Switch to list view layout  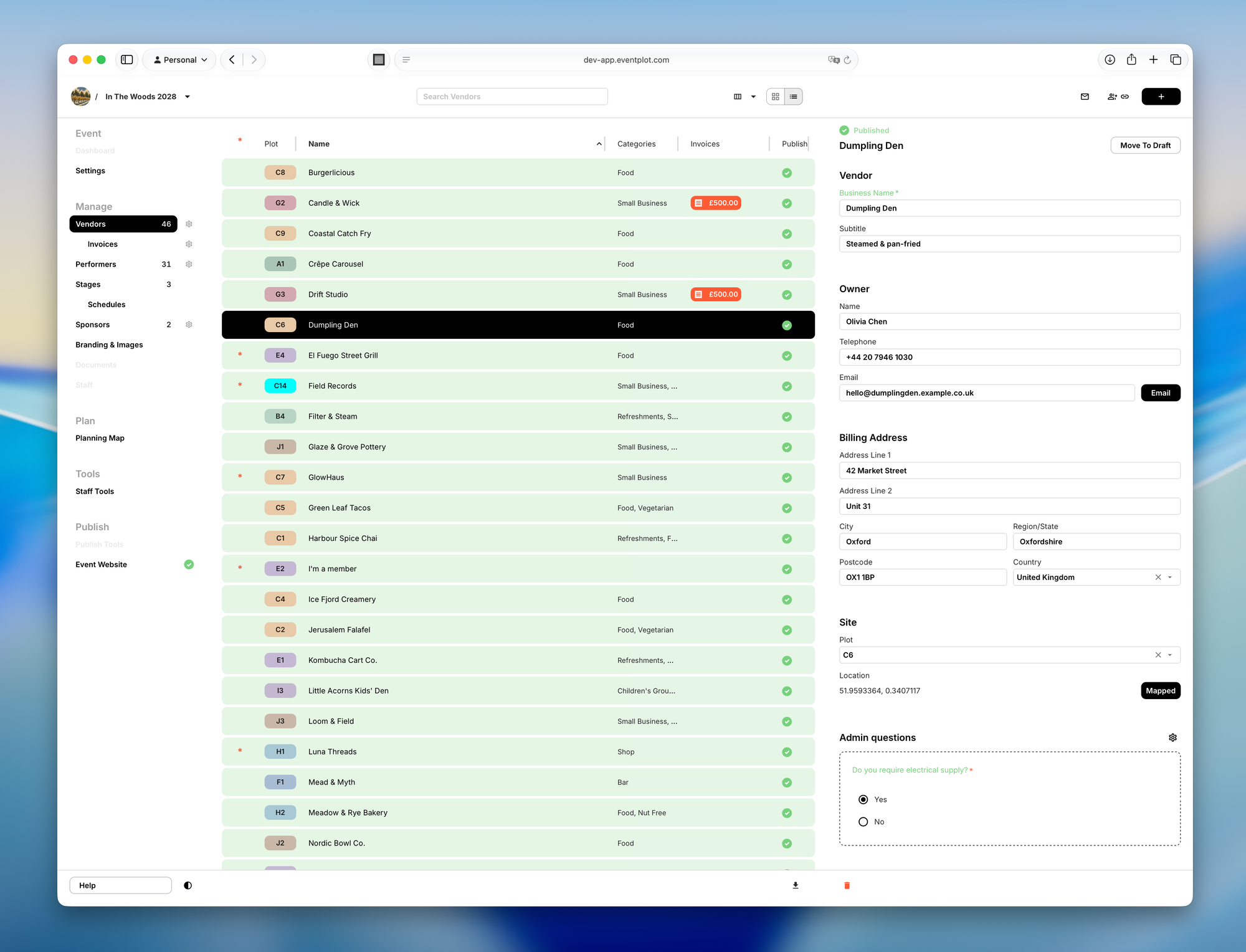[x=793, y=97]
